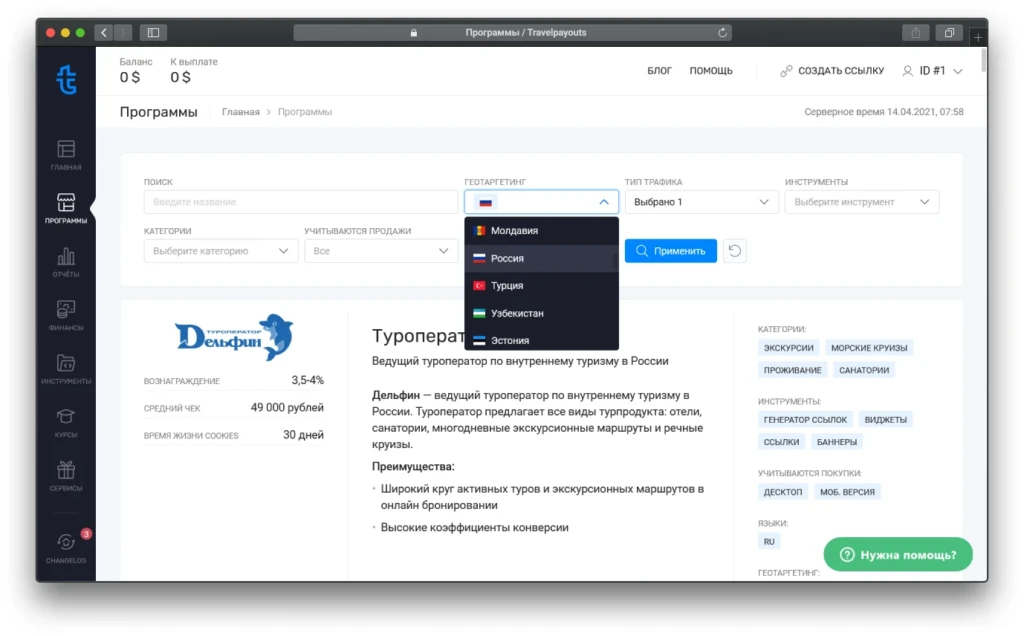Screen dimensions: 1024x636
Task: Open the Программы sidebar section
Action: pos(66,208)
